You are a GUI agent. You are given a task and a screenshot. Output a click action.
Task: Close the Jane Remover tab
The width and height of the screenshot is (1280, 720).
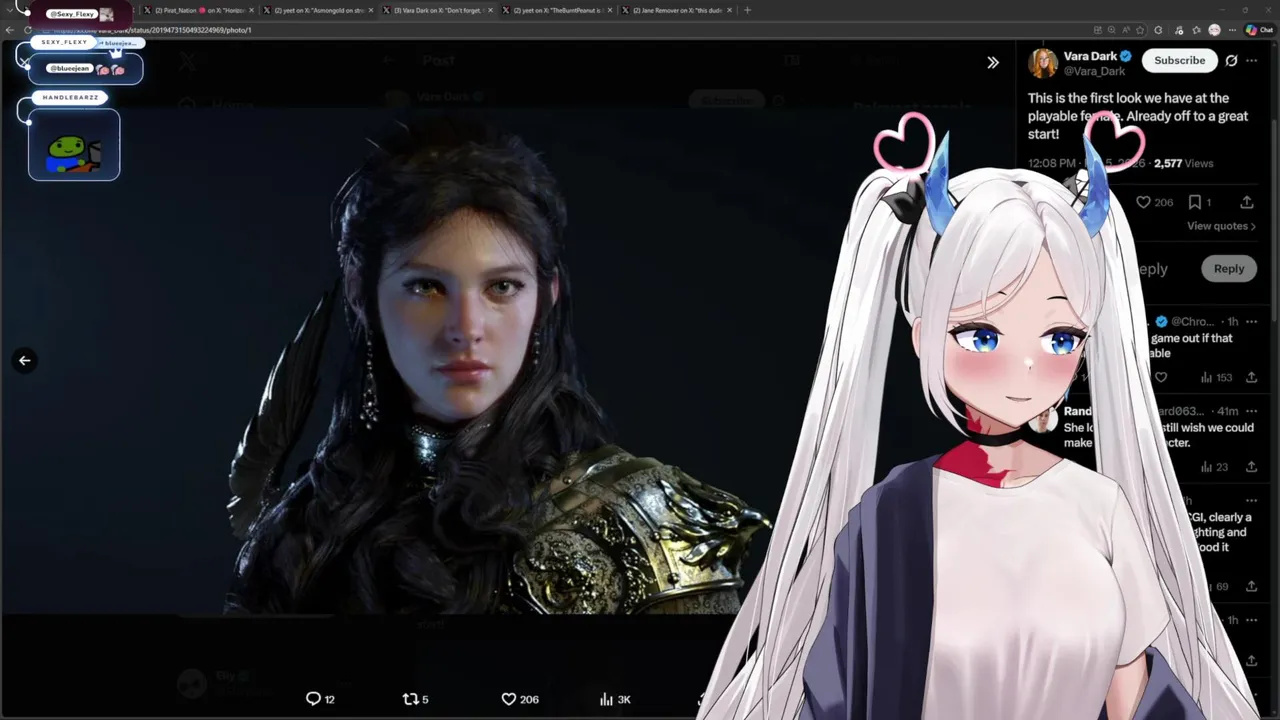pyautogui.click(x=729, y=10)
